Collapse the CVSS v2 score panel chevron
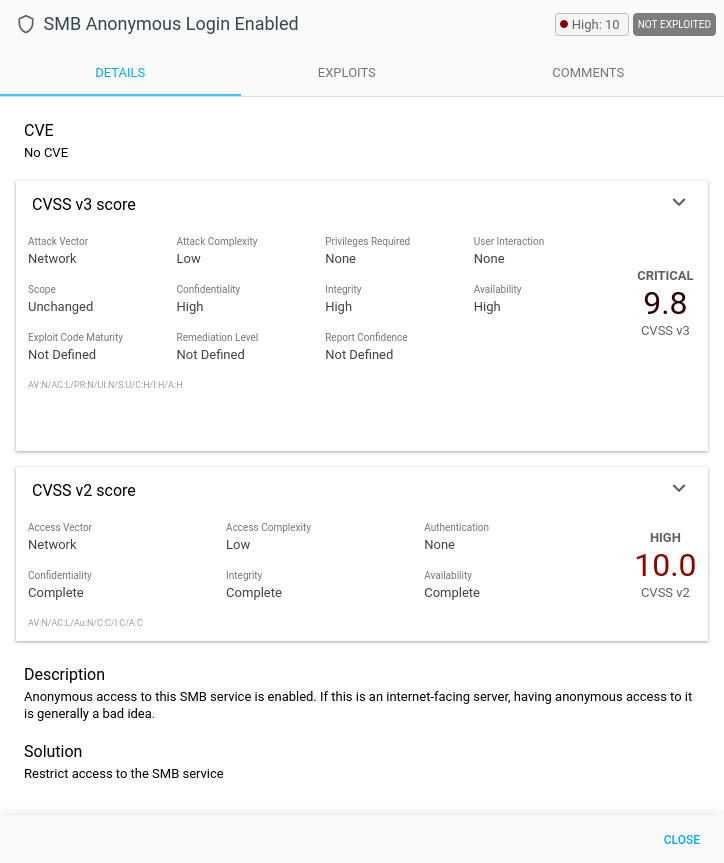 (679, 489)
